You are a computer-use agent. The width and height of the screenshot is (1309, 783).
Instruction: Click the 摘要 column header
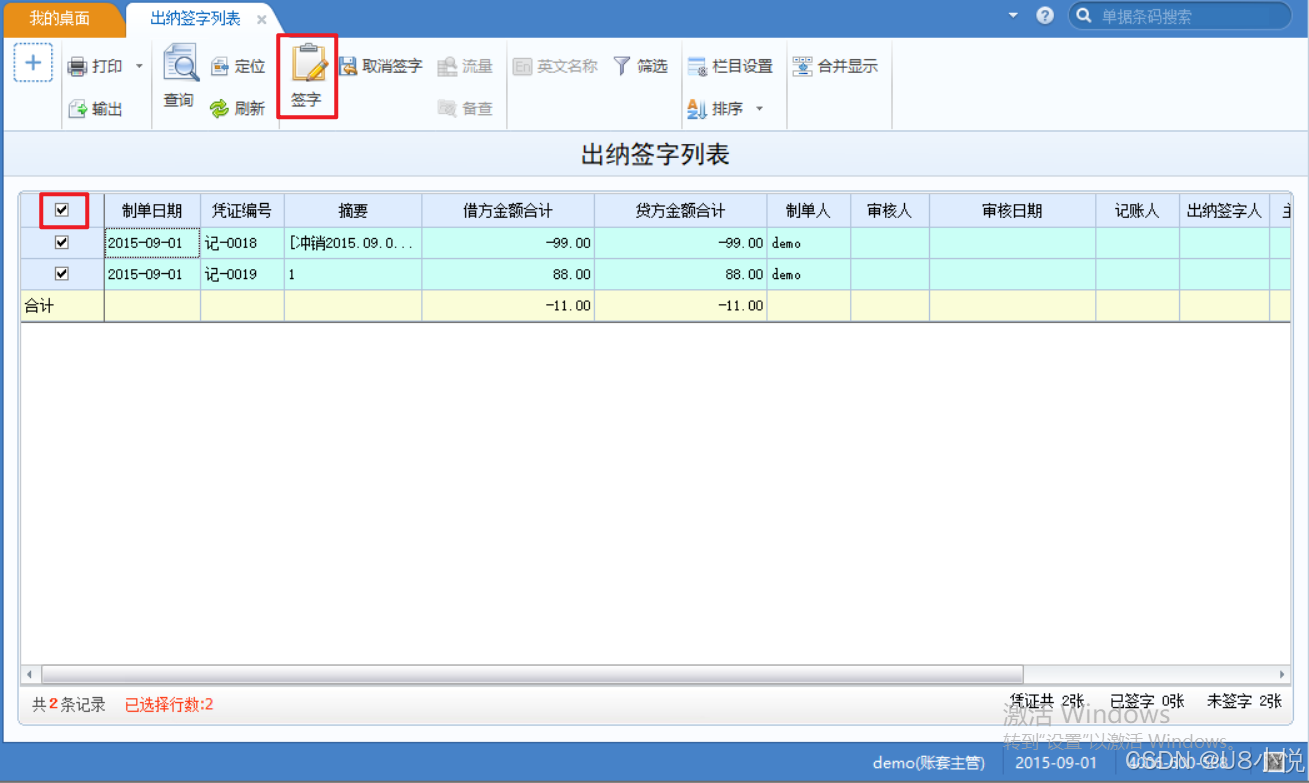click(x=353, y=210)
